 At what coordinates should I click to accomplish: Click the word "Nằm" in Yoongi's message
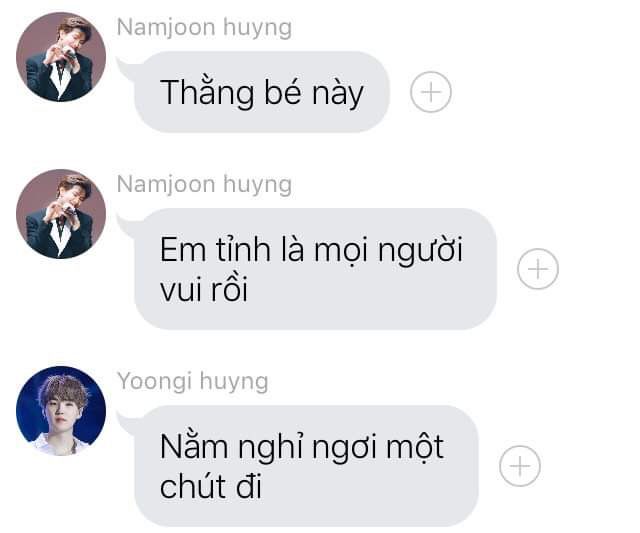click(194, 444)
